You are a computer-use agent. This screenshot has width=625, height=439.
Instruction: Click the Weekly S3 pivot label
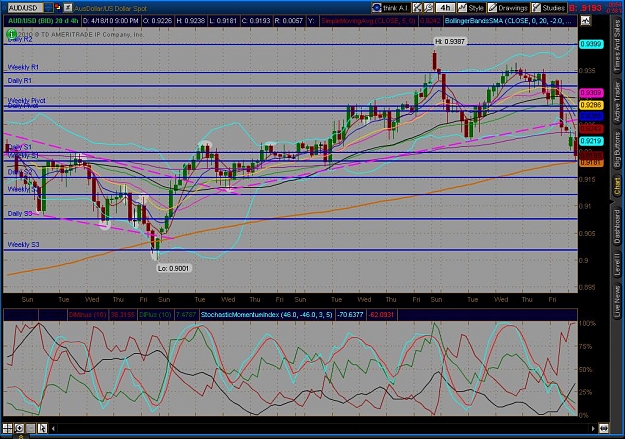coord(24,245)
